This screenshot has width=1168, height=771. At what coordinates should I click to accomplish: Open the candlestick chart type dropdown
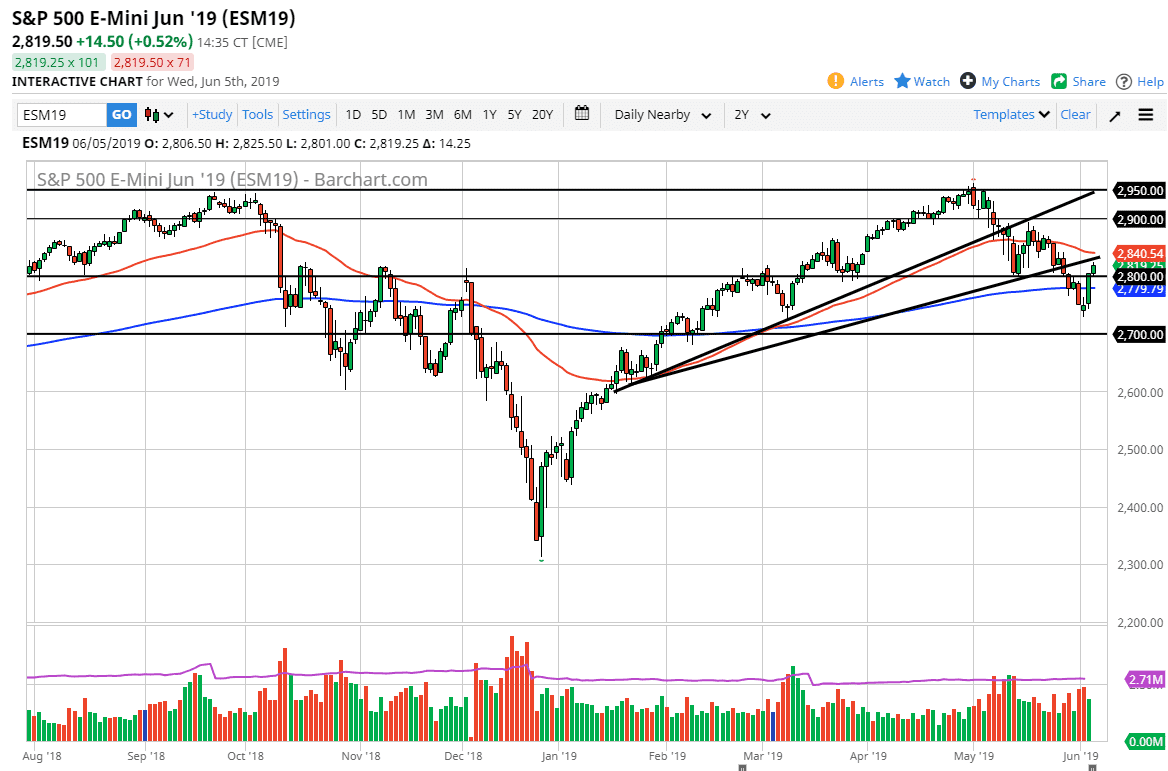(160, 115)
